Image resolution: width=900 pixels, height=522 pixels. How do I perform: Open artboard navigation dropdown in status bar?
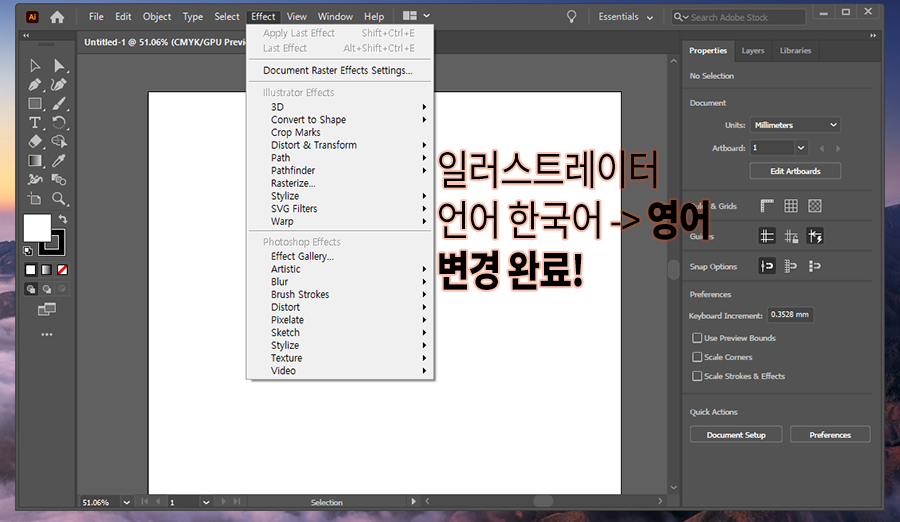pyautogui.click(x=205, y=502)
